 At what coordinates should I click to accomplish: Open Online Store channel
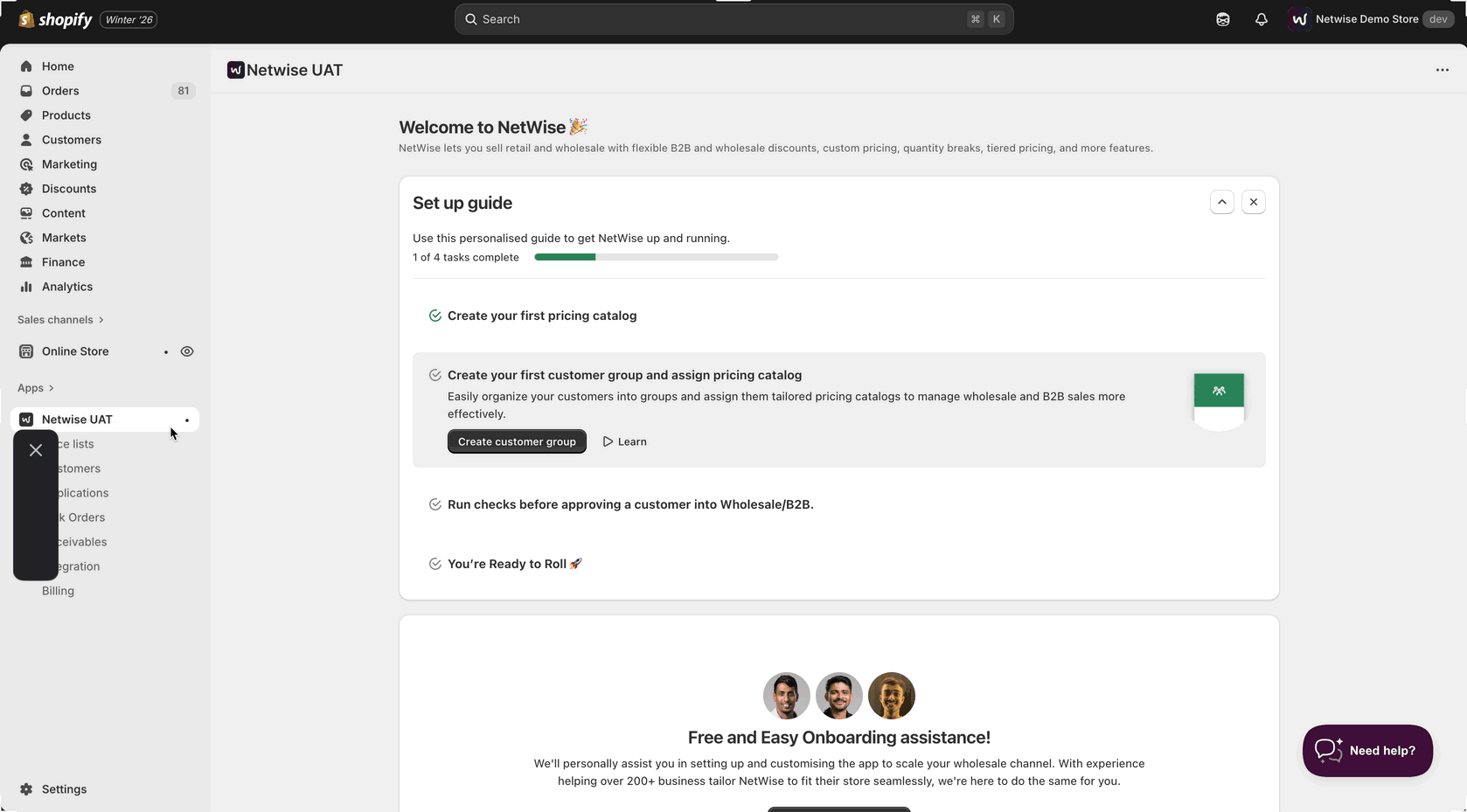[x=75, y=351]
